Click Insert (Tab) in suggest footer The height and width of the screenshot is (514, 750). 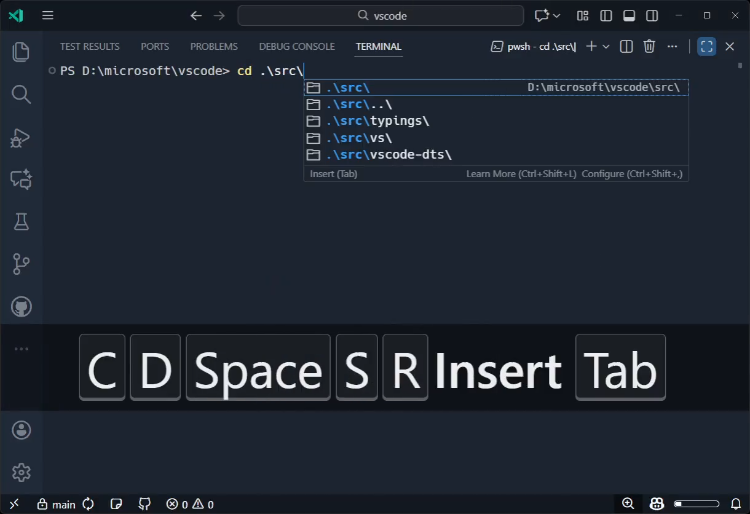pyautogui.click(x=333, y=174)
